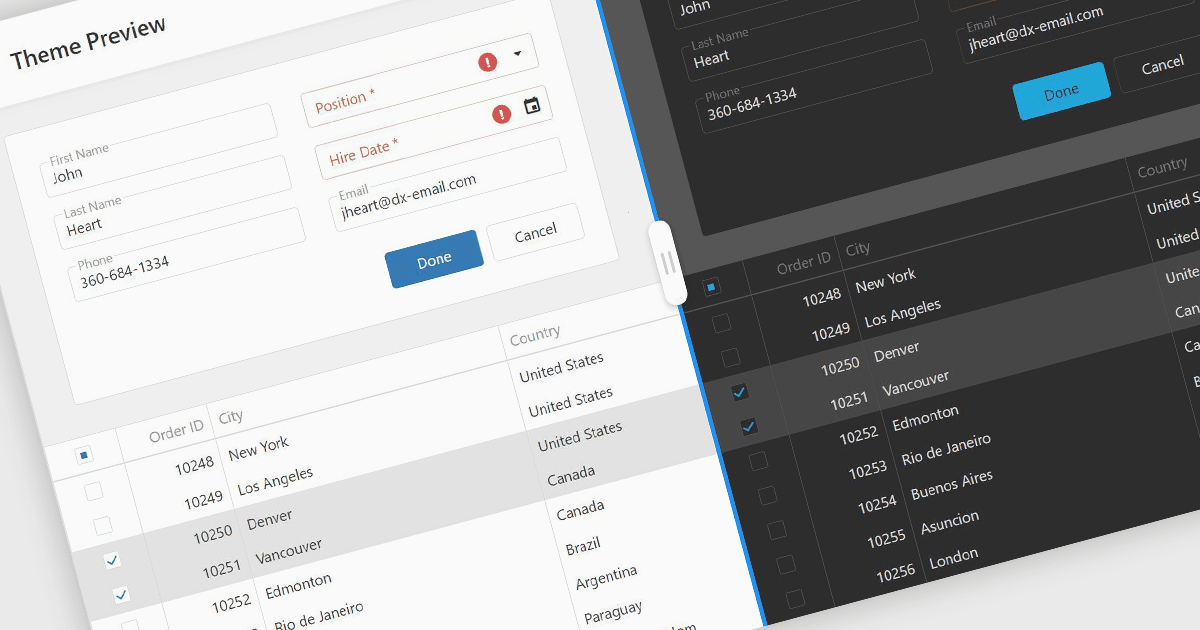
Task: Select Paraguay cell in light grid
Action: click(613, 612)
